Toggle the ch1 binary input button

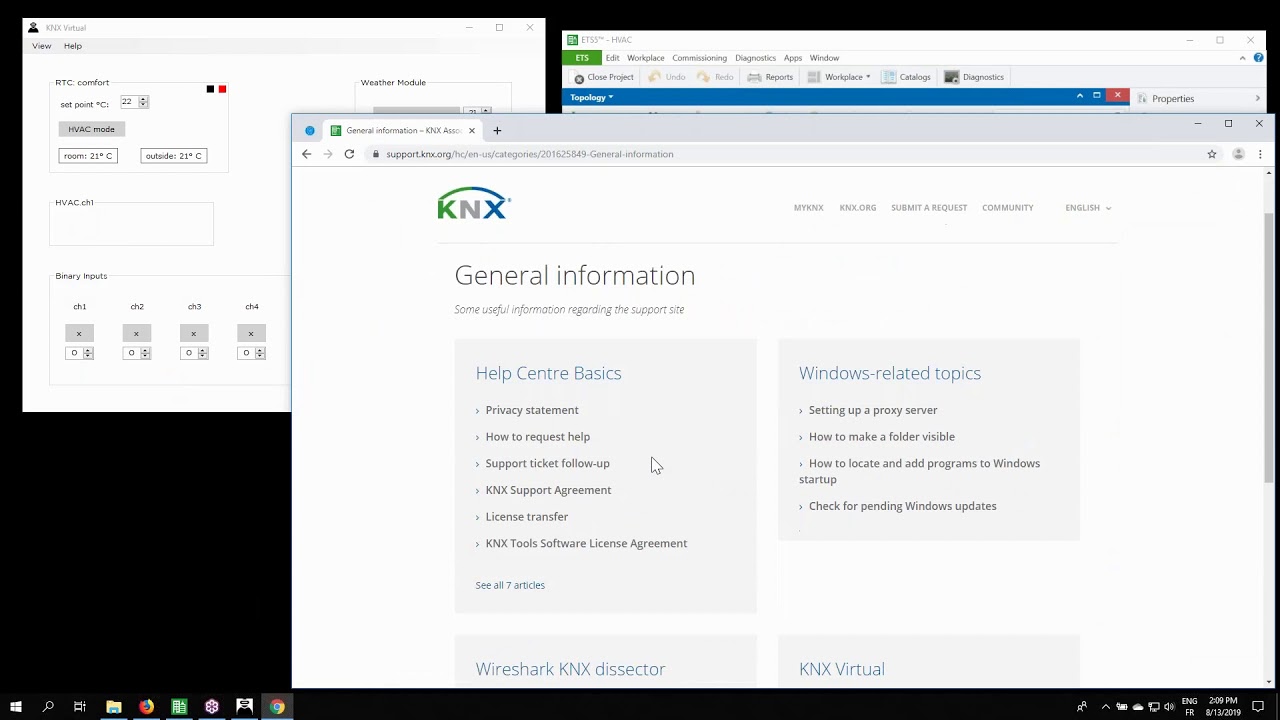coord(79,333)
